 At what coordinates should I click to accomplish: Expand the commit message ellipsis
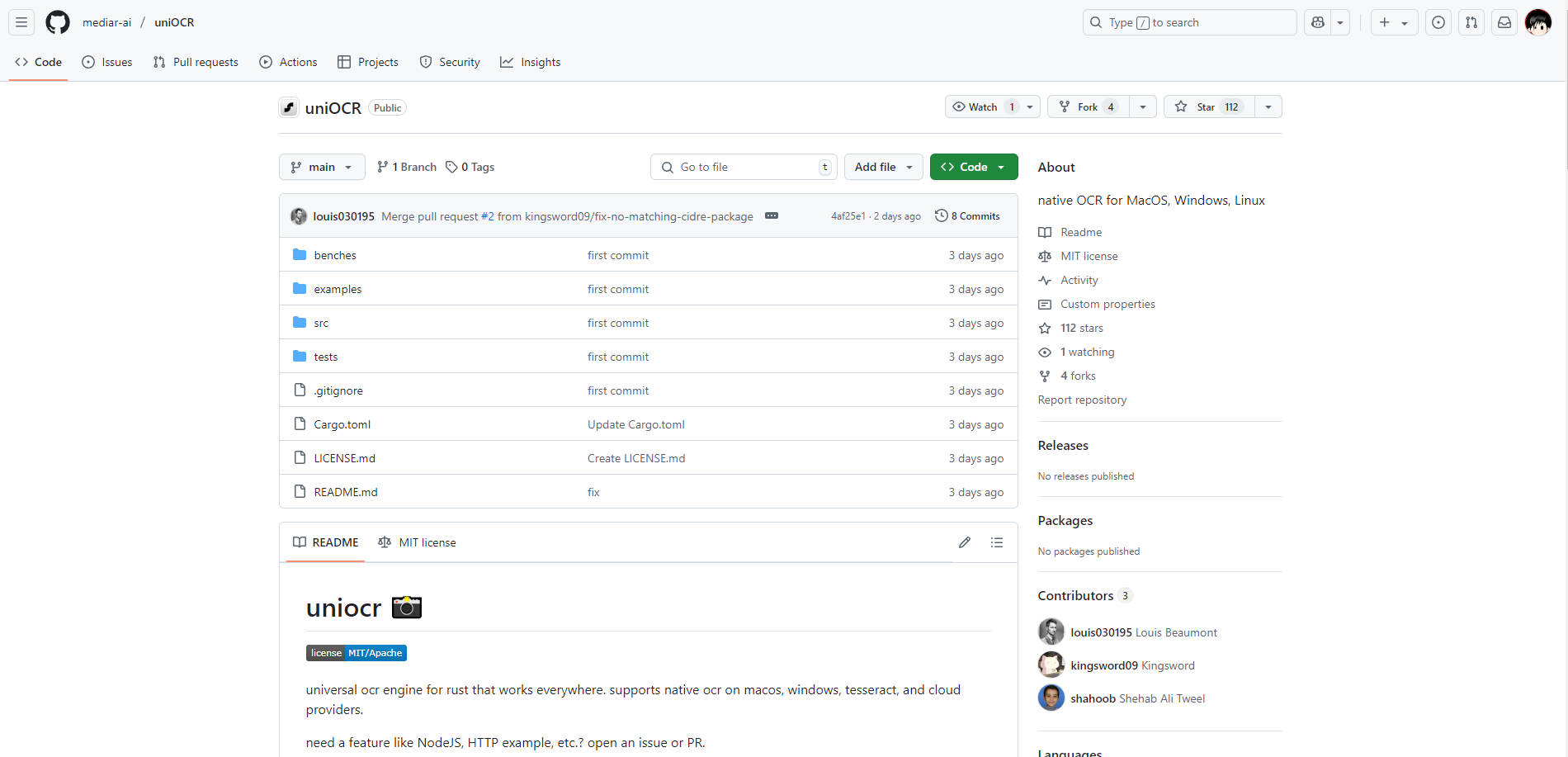point(772,215)
